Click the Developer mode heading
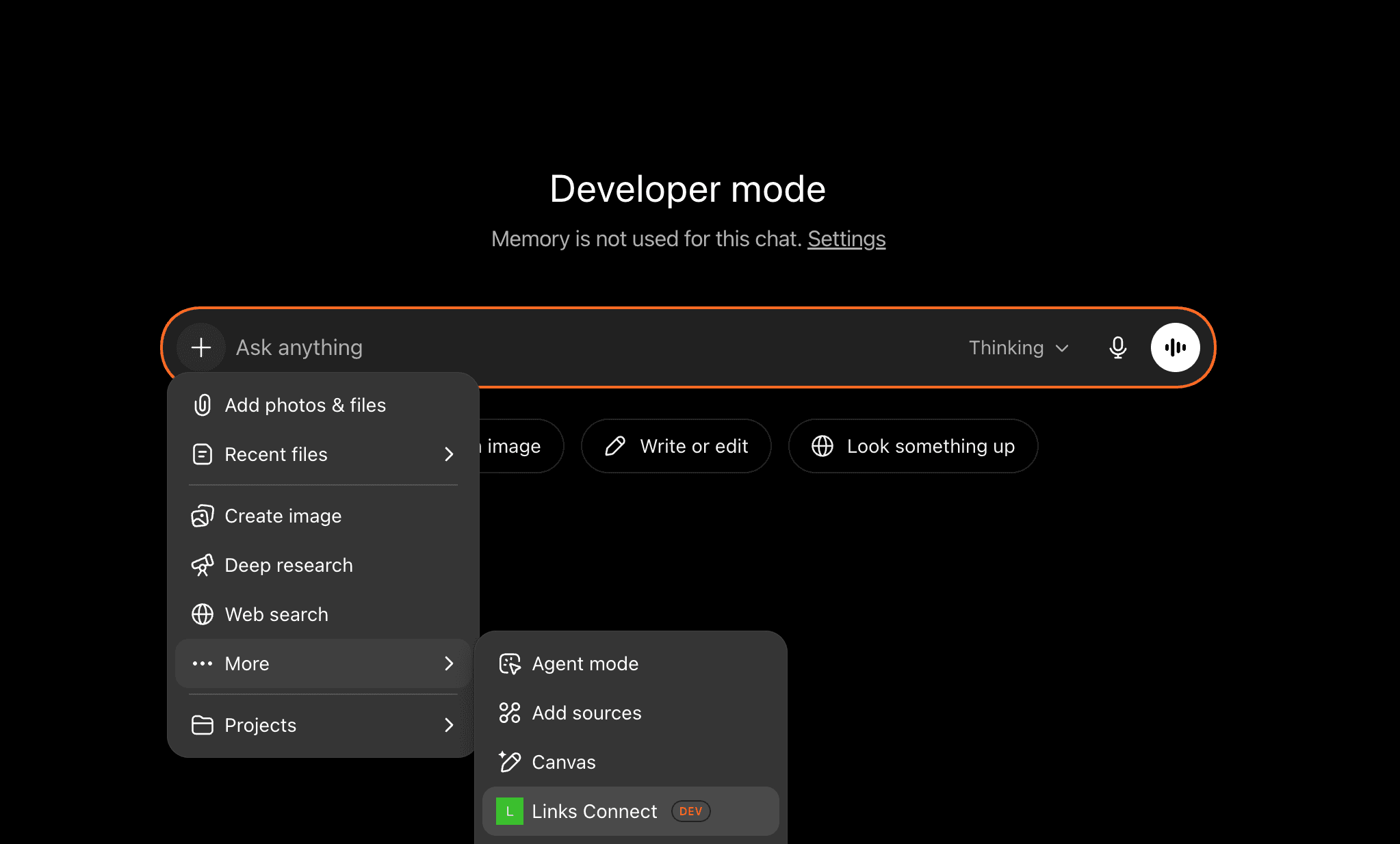The width and height of the screenshot is (1400, 844). coord(688,189)
